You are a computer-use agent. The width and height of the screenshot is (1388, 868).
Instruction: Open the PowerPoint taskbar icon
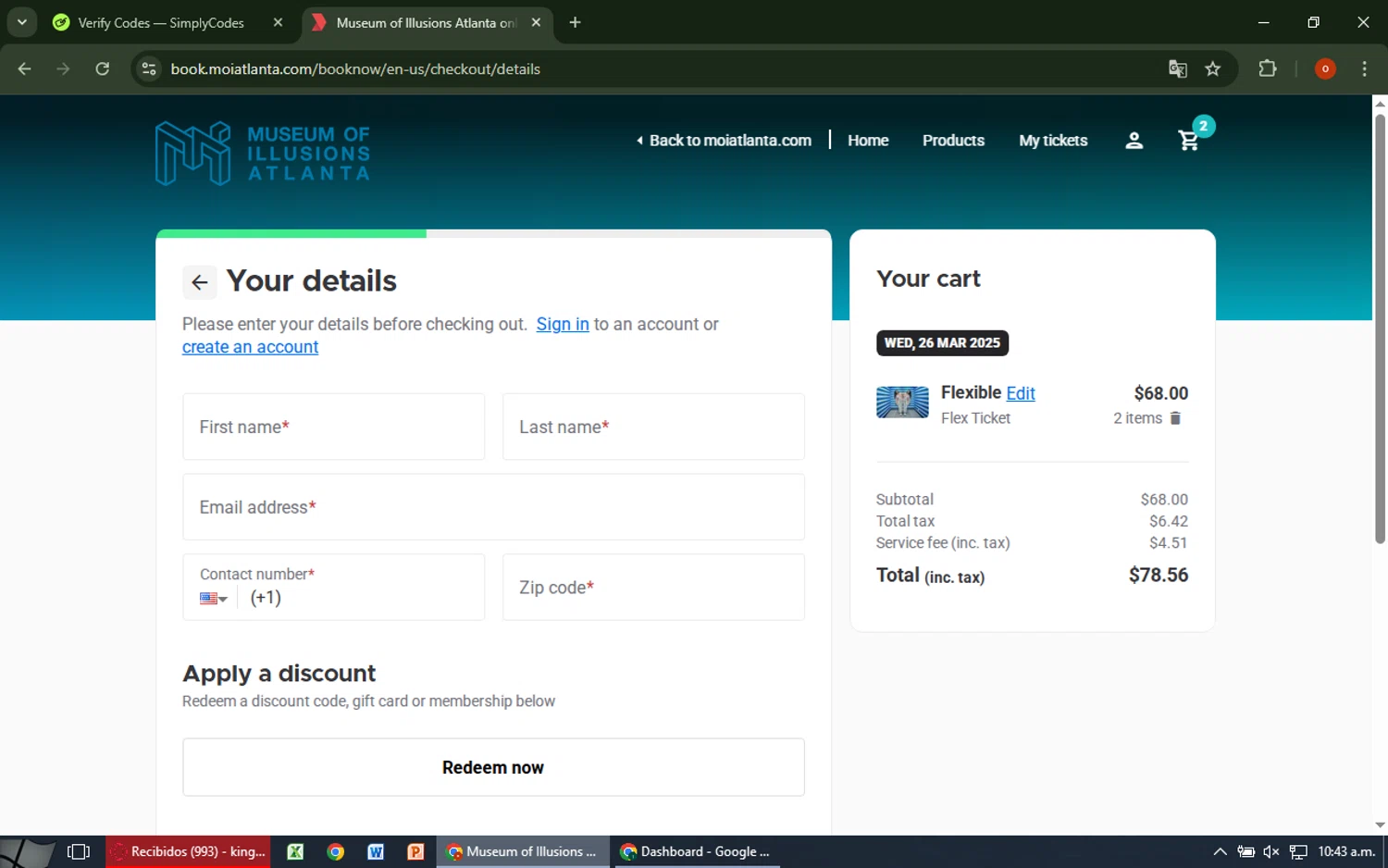[x=415, y=851]
